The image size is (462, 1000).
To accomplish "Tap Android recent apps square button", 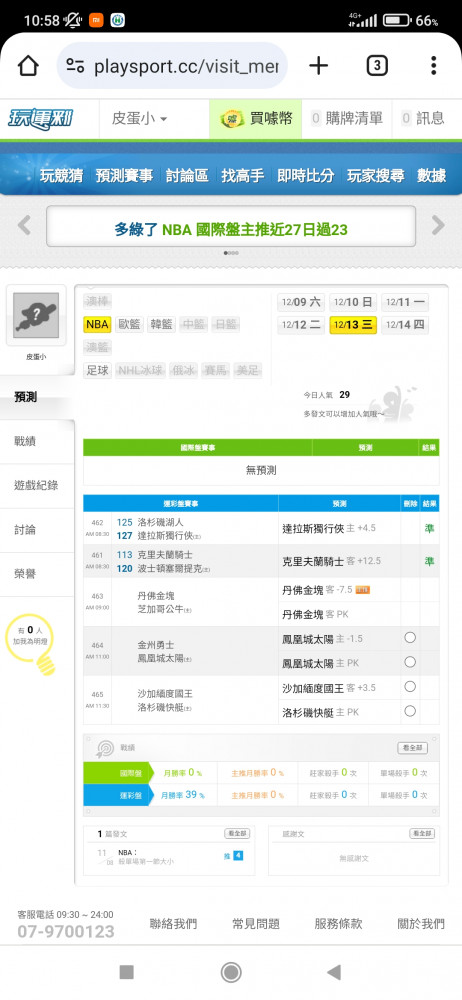I will (x=126, y=972).
